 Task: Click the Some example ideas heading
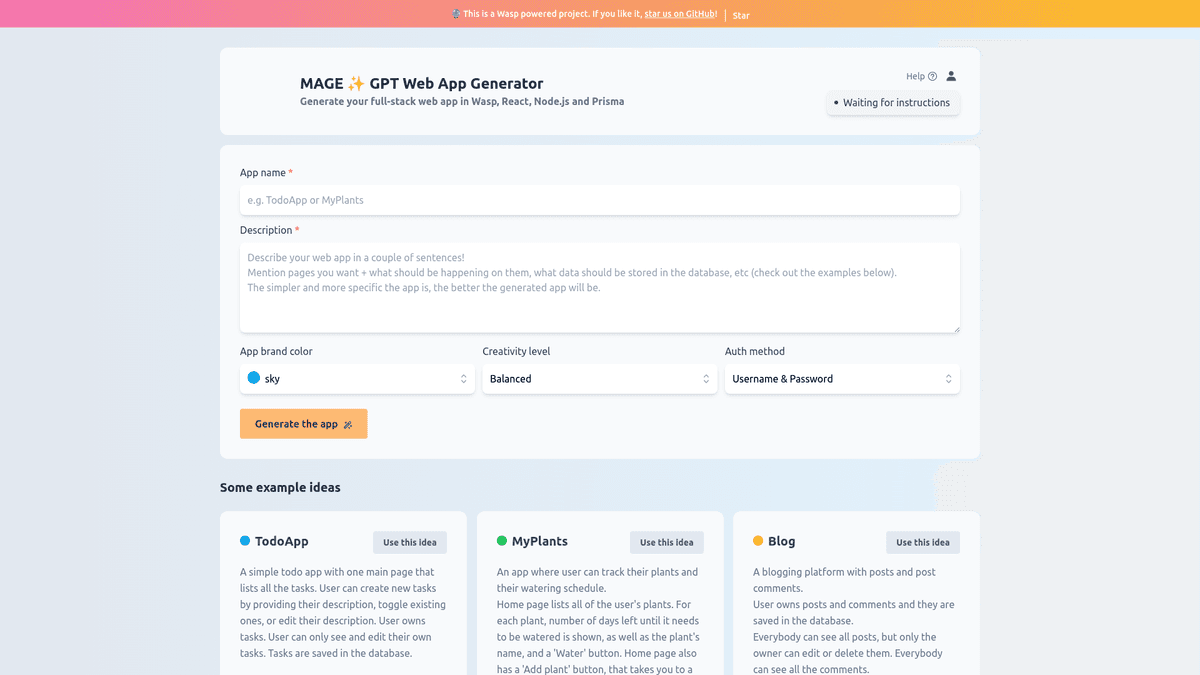coord(280,488)
